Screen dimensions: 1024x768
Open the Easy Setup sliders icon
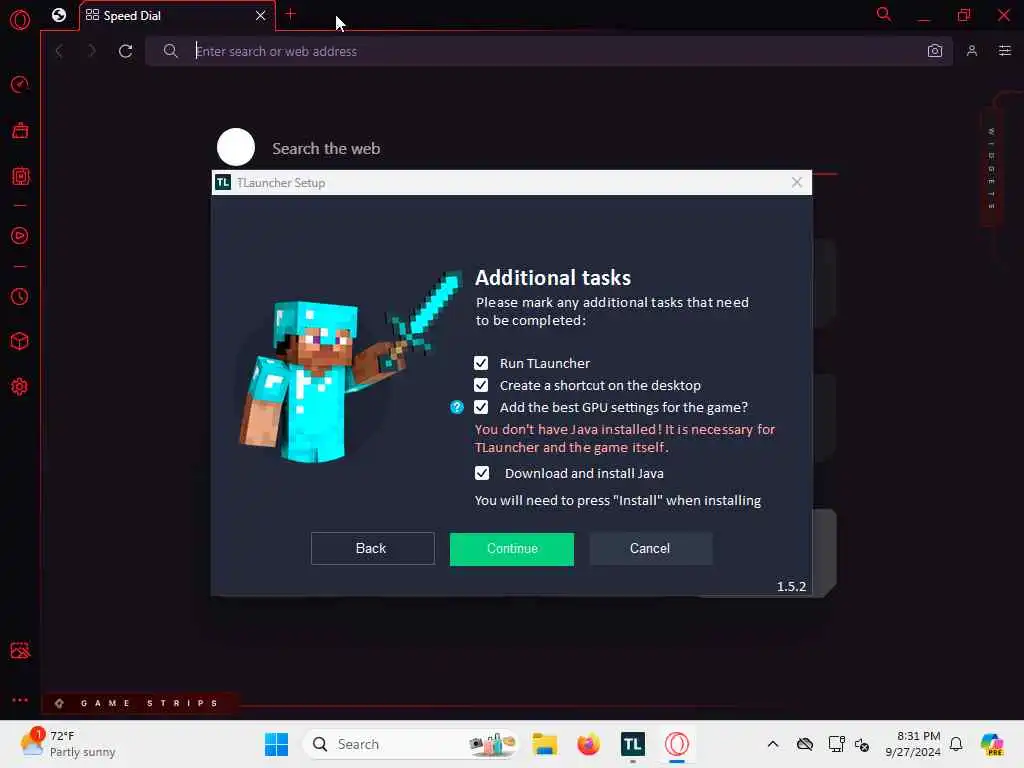(1004, 51)
